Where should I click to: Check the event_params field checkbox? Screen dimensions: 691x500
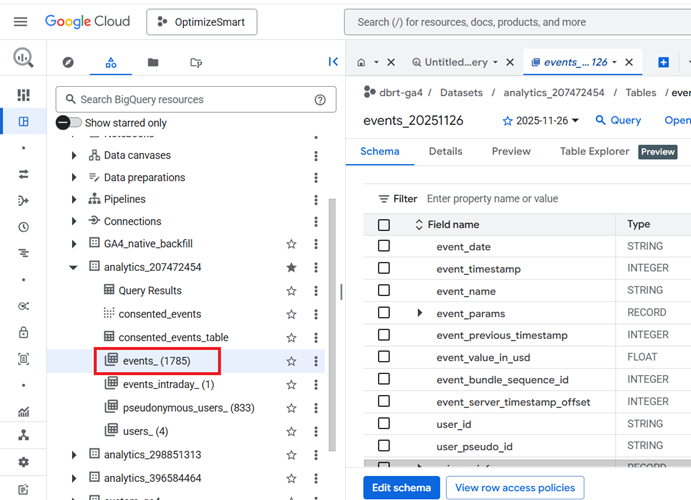[x=384, y=312]
